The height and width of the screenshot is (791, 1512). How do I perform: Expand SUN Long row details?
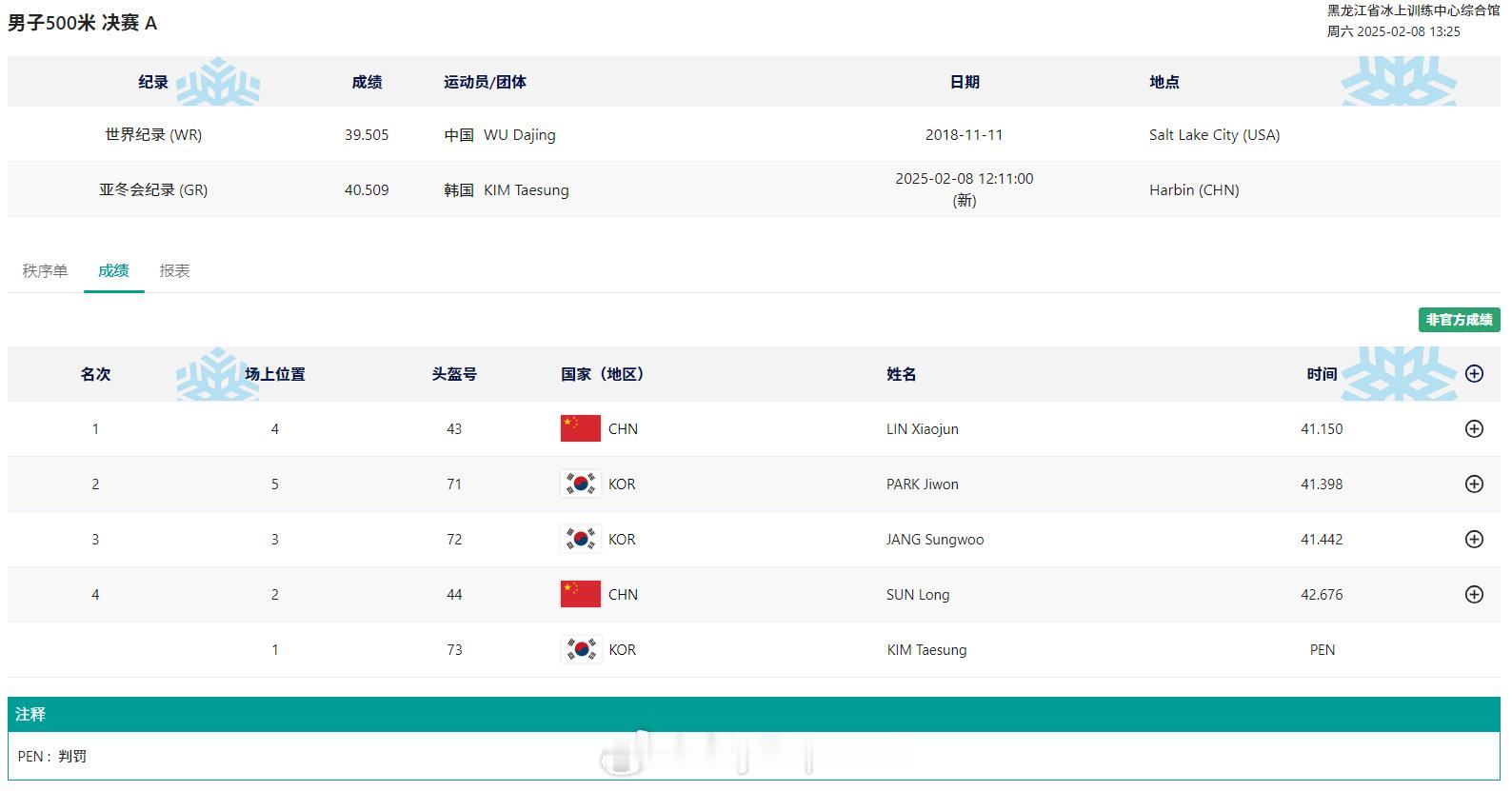click(x=1474, y=595)
